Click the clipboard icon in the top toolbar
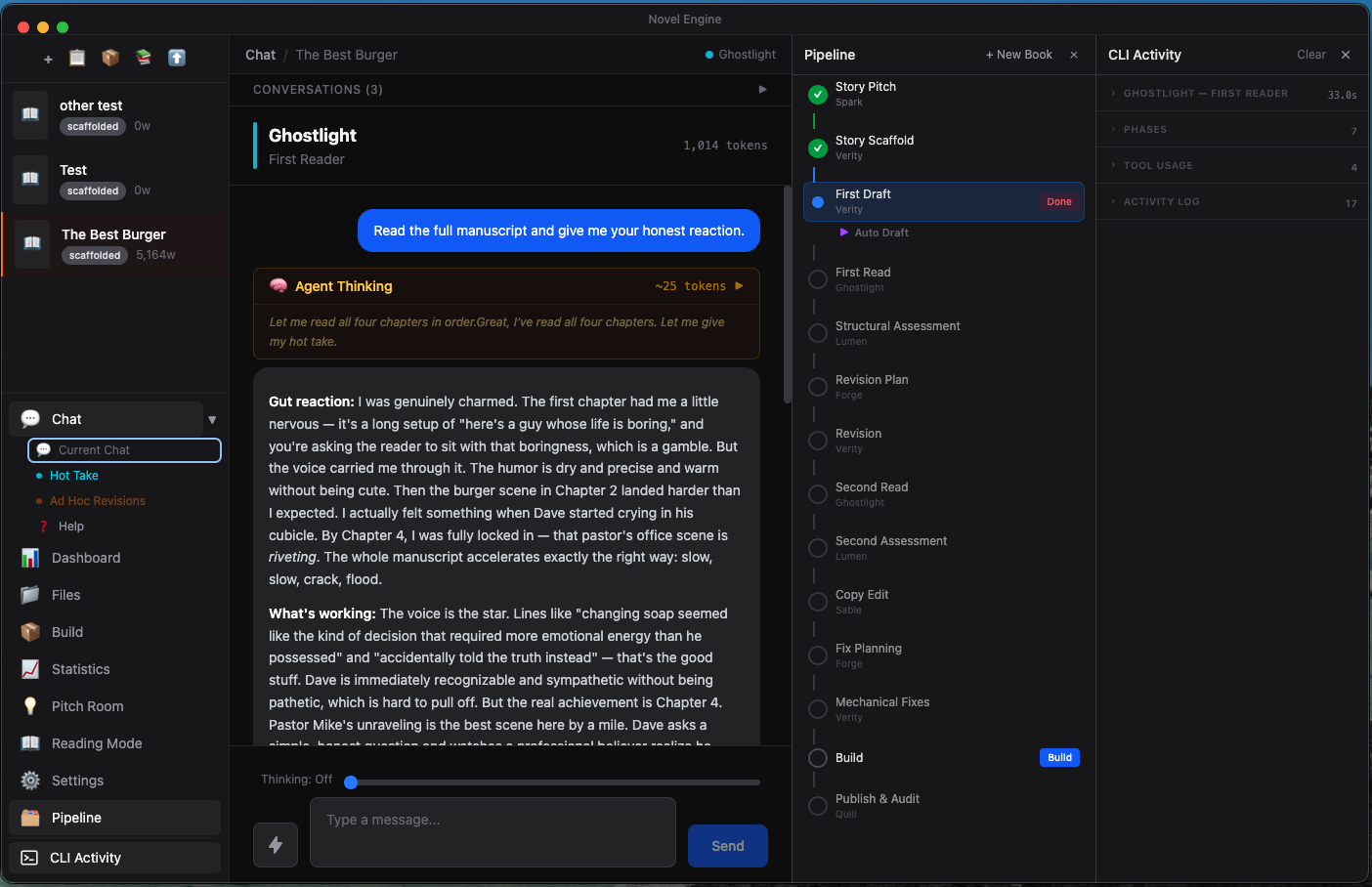Viewport: 1372px width, 887px height. pos(77,59)
